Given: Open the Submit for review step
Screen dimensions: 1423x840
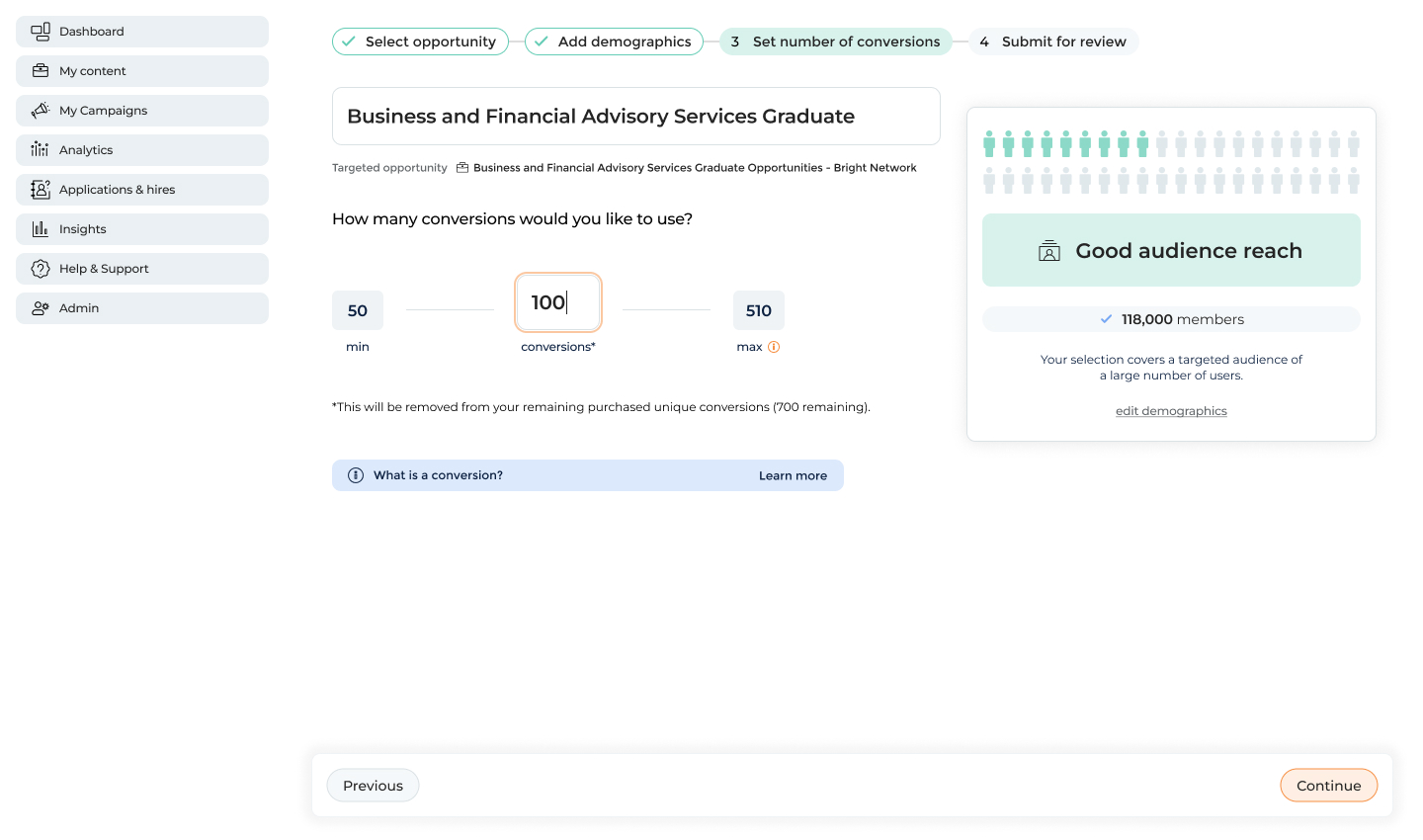Looking at the screenshot, I should [1053, 42].
